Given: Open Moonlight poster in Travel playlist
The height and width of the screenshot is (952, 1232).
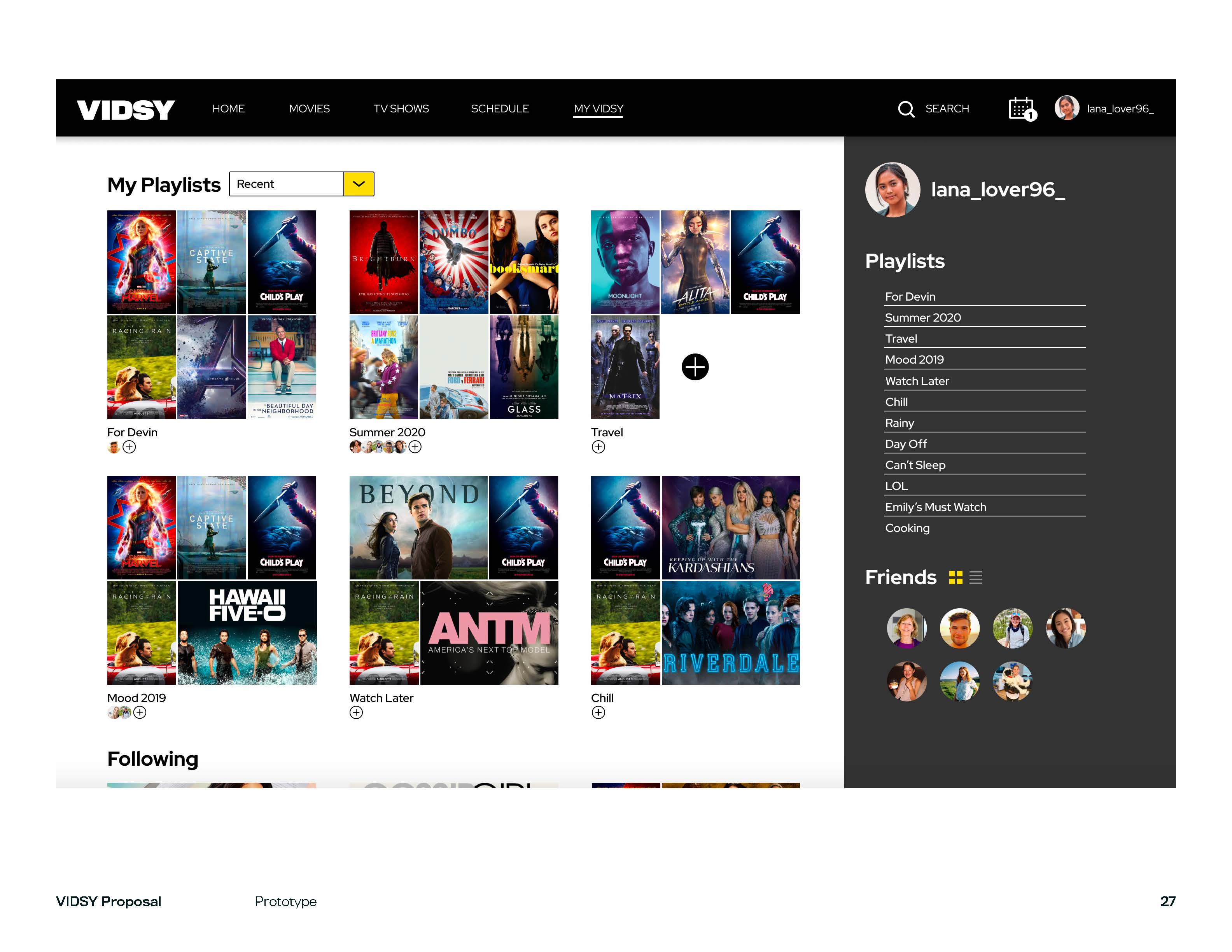Looking at the screenshot, I should coord(625,262).
